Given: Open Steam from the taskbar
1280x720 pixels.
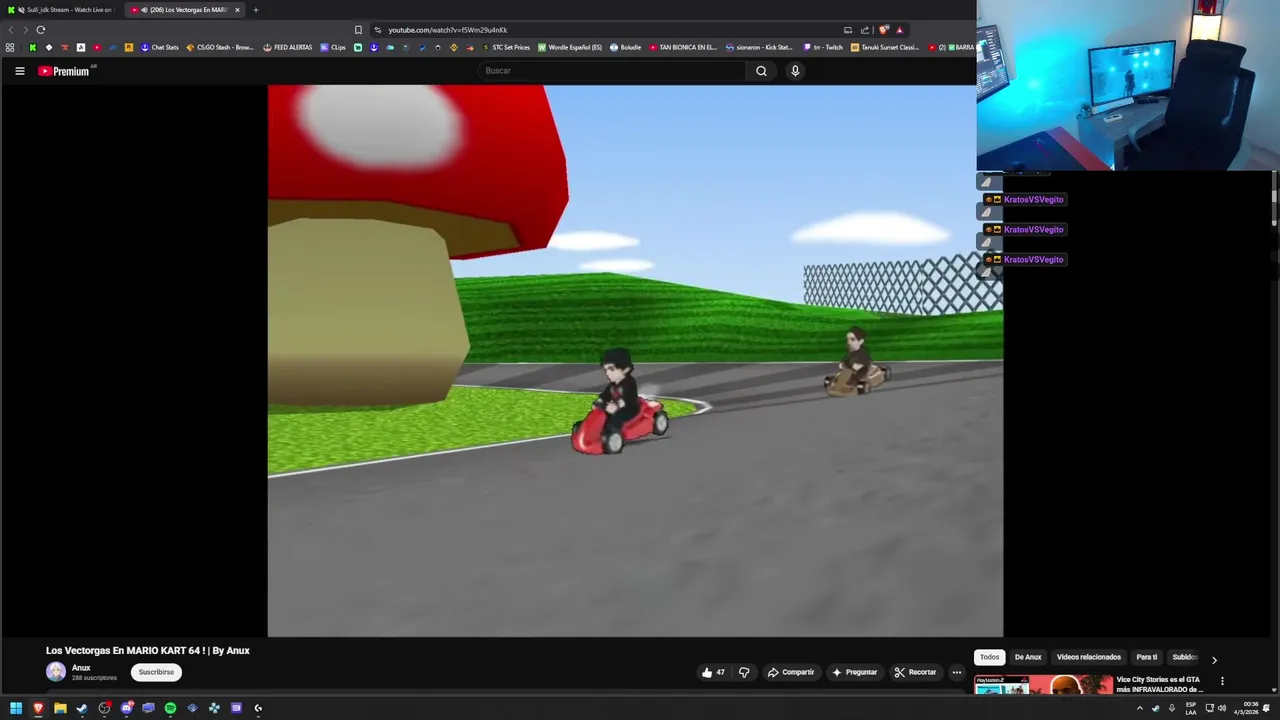Looking at the screenshot, I should (x=82, y=708).
